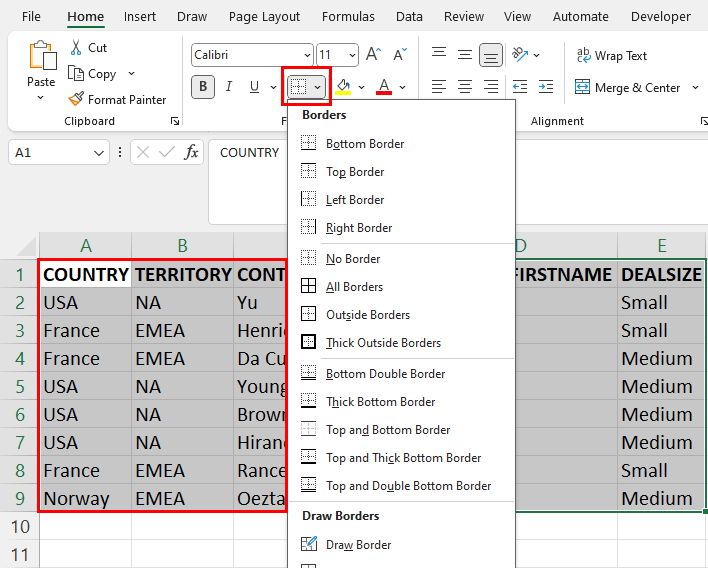The height and width of the screenshot is (568, 708).
Task: Switch to the Page Layout tab
Action: (x=264, y=17)
